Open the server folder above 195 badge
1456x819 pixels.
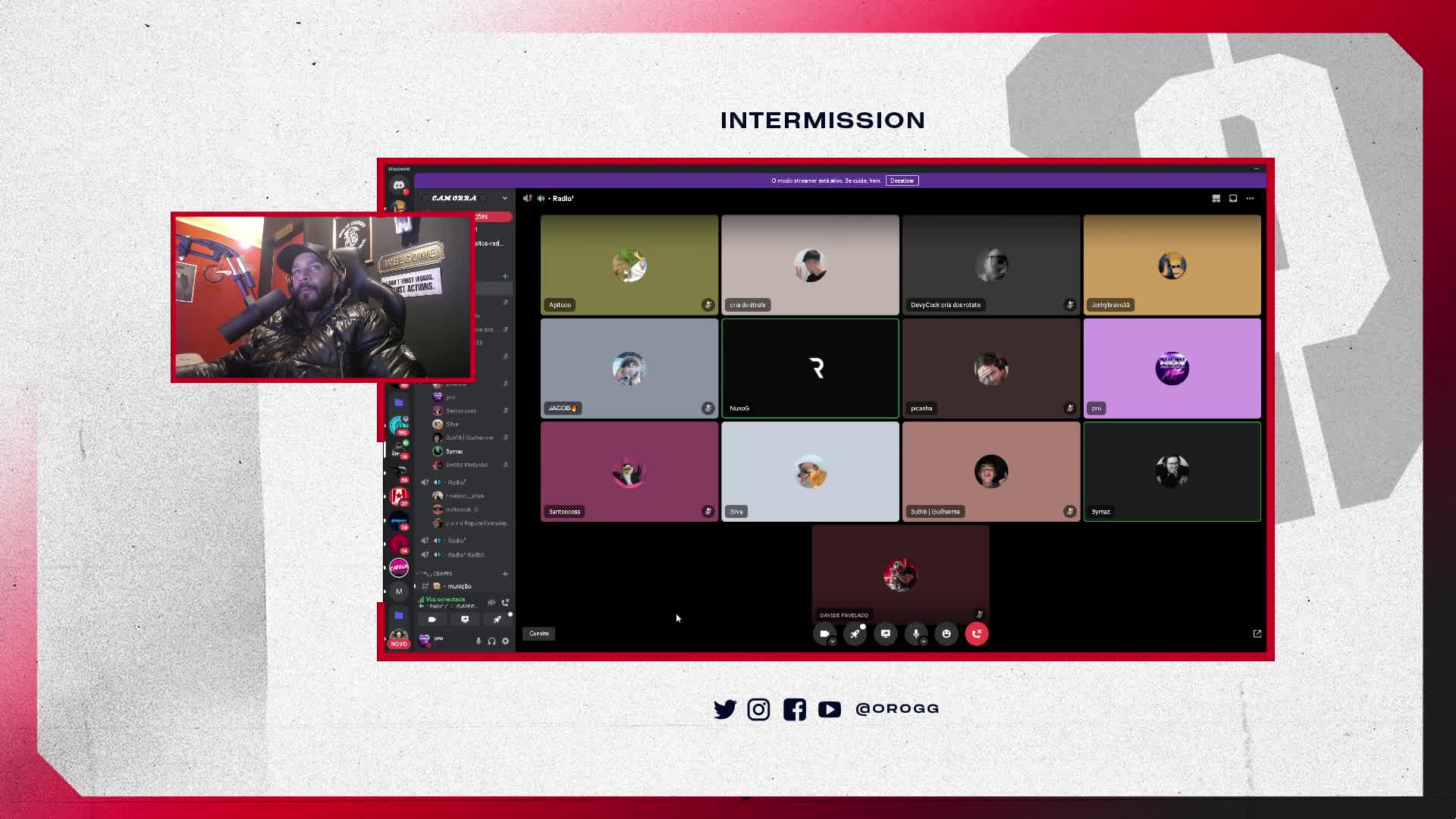tap(399, 402)
